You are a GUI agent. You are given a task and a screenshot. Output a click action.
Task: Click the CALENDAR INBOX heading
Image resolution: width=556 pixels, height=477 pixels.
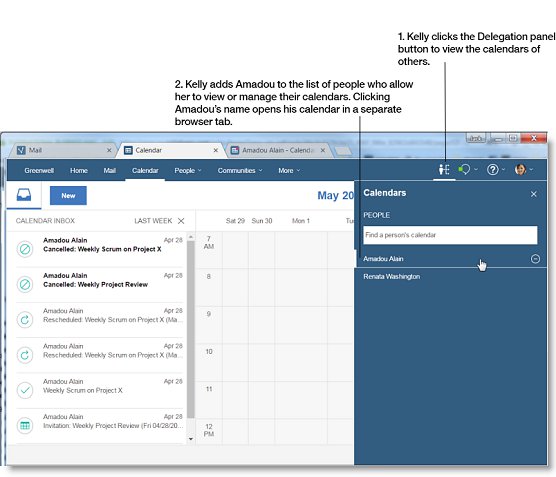pos(45,221)
